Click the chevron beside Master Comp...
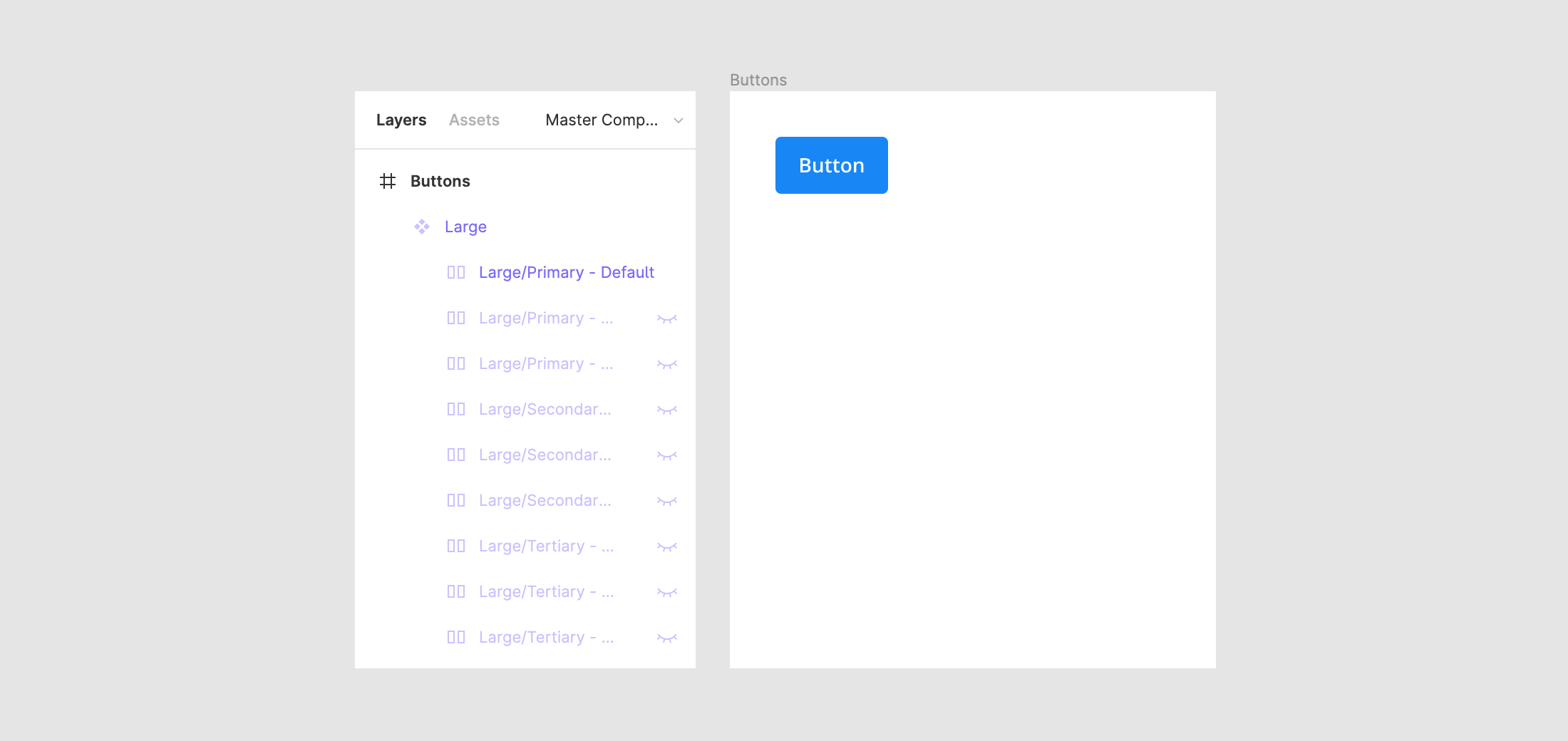 [679, 120]
